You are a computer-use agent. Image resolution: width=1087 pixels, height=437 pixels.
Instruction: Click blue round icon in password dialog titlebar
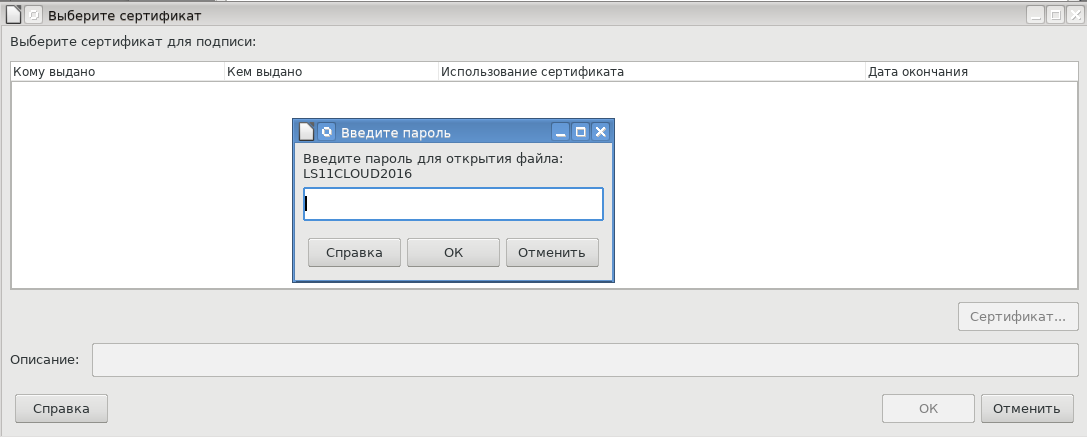tap(327, 132)
